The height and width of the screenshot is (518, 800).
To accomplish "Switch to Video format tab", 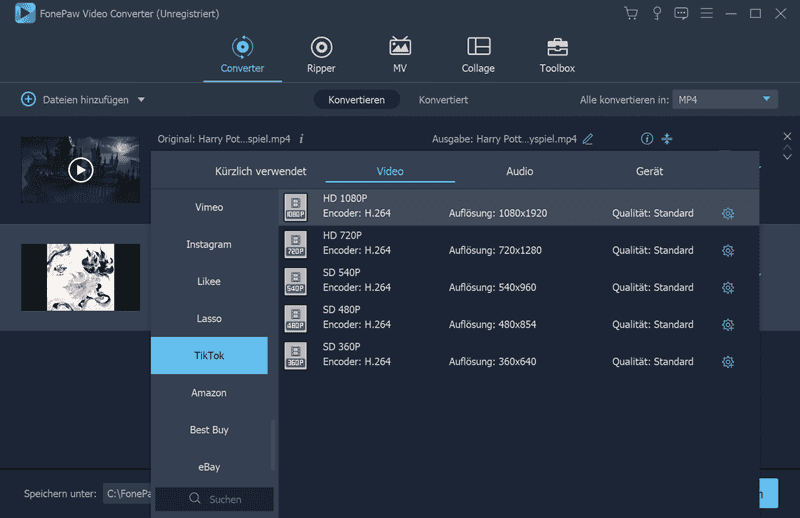I will point(390,171).
